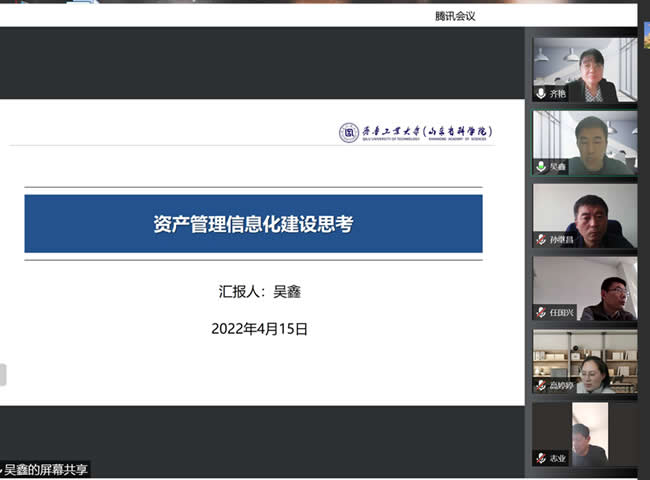Click the blue 资产管理信息化建设思考 title banner
650x480 pixels.
253,224
